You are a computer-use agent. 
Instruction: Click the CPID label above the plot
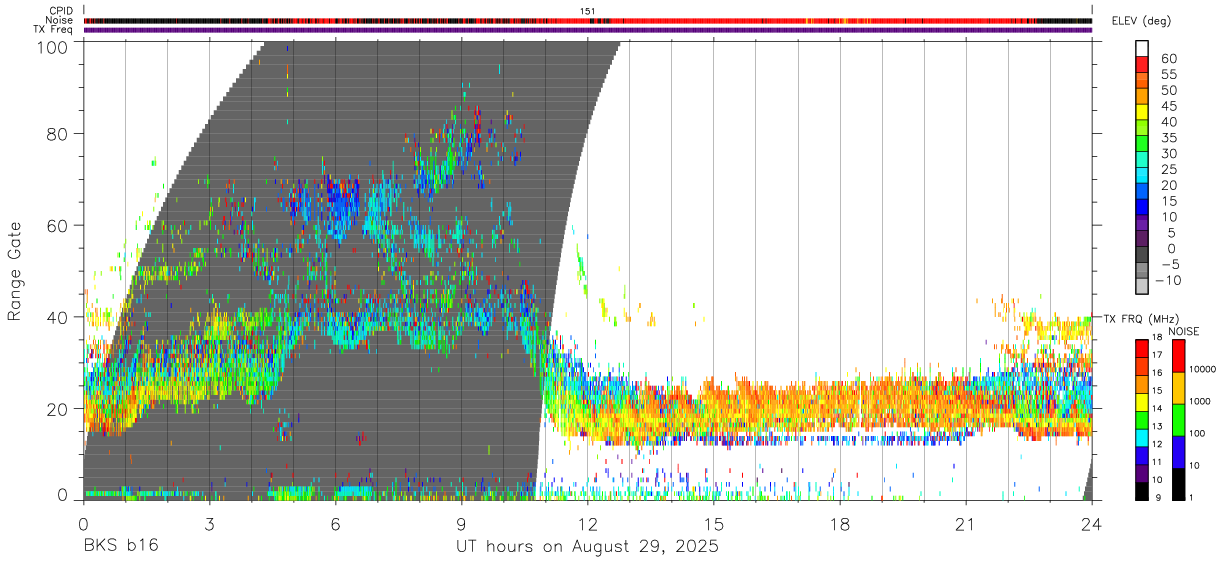click(60, 11)
